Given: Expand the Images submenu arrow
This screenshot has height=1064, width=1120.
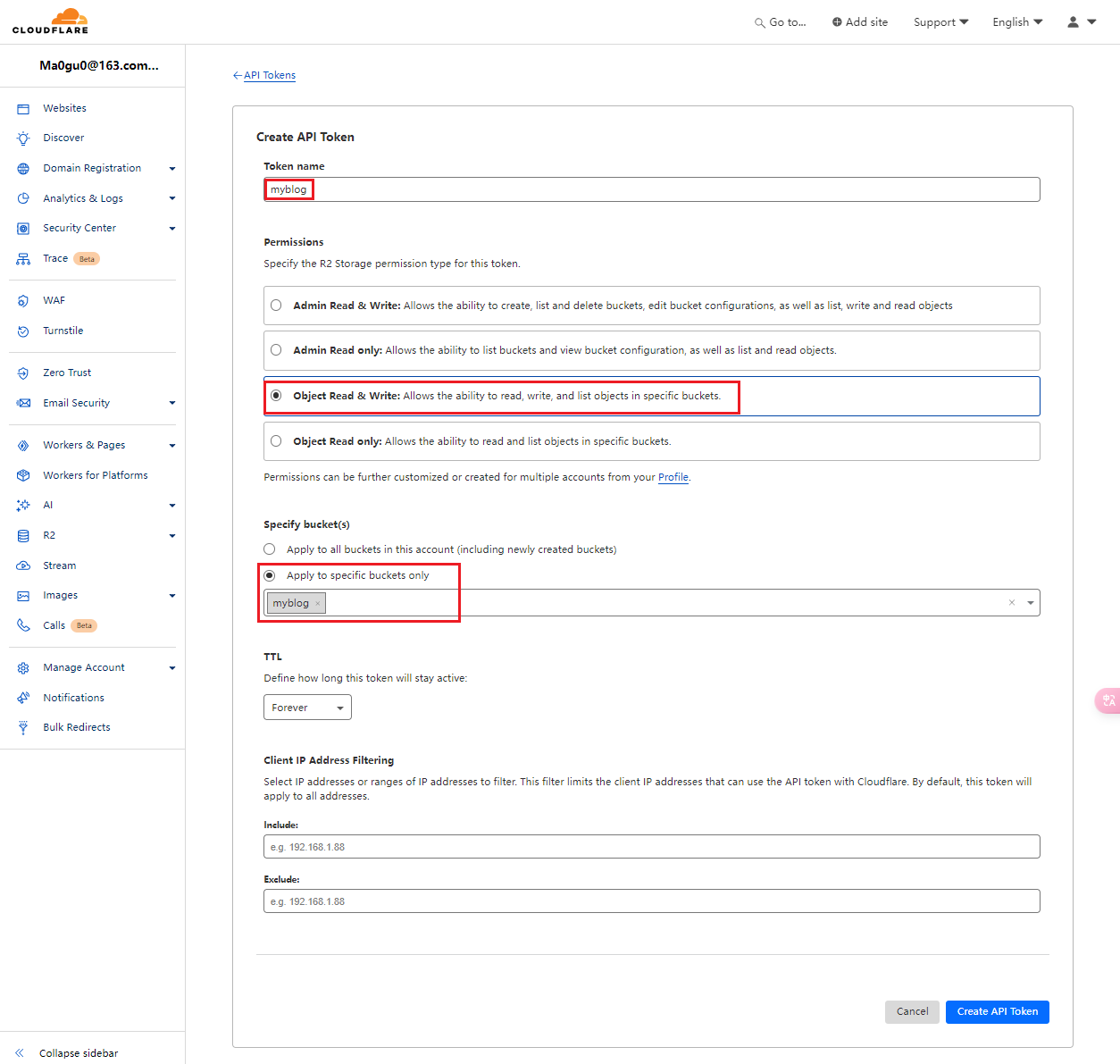Looking at the screenshot, I should [x=172, y=596].
